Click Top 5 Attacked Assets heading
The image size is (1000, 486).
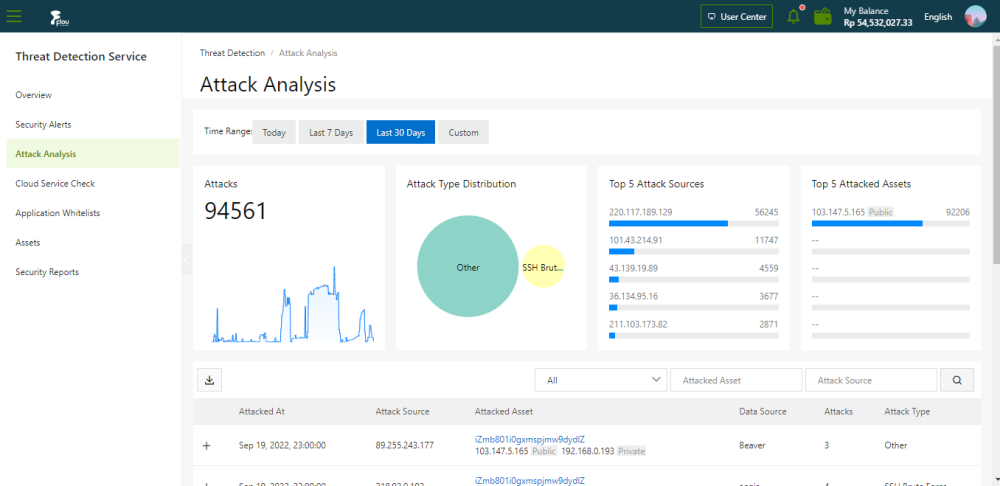pos(862,184)
